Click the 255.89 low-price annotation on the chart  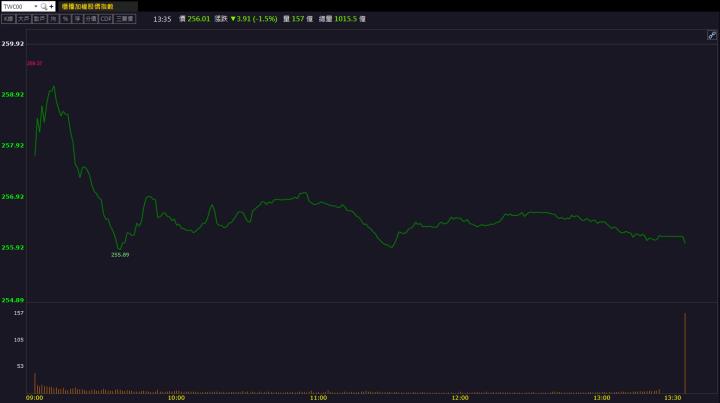120,255
